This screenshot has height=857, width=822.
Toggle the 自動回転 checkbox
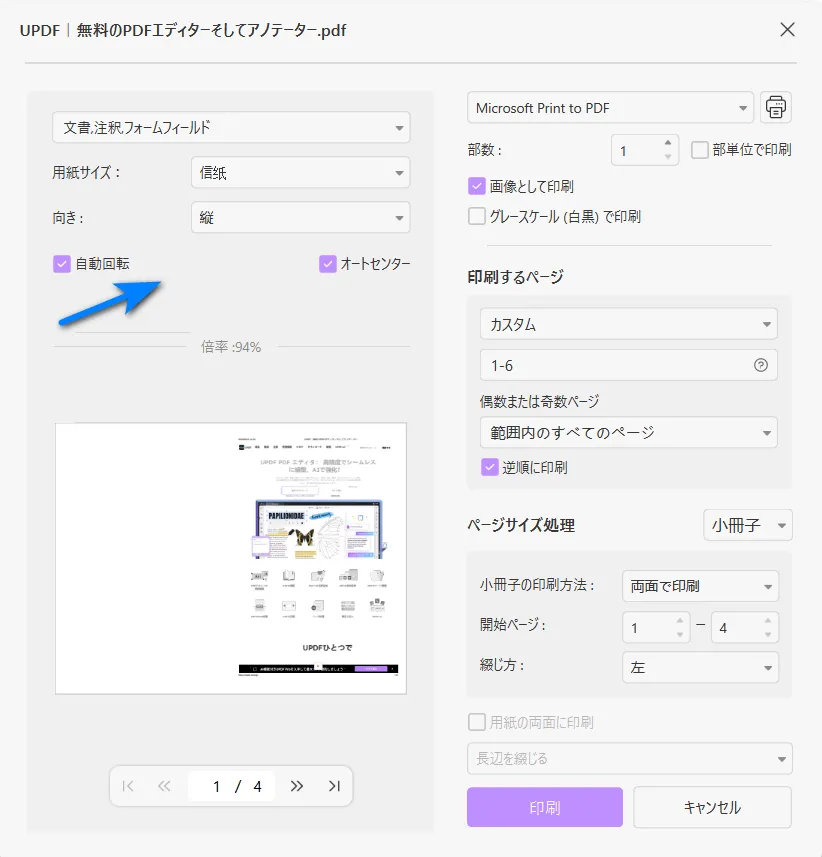pyautogui.click(x=62, y=264)
